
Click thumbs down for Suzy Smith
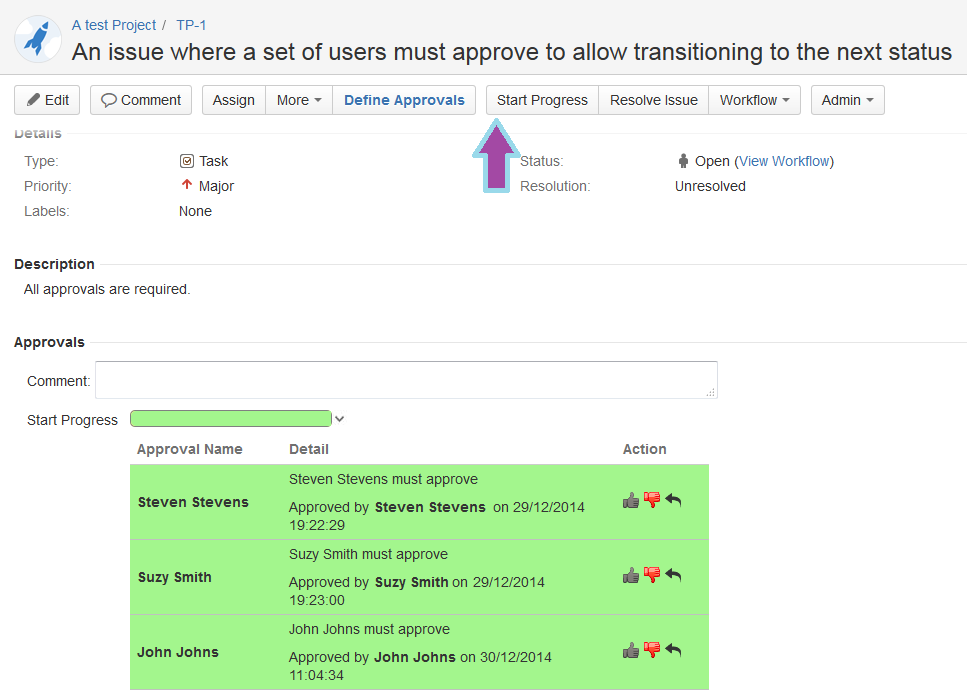click(652, 575)
